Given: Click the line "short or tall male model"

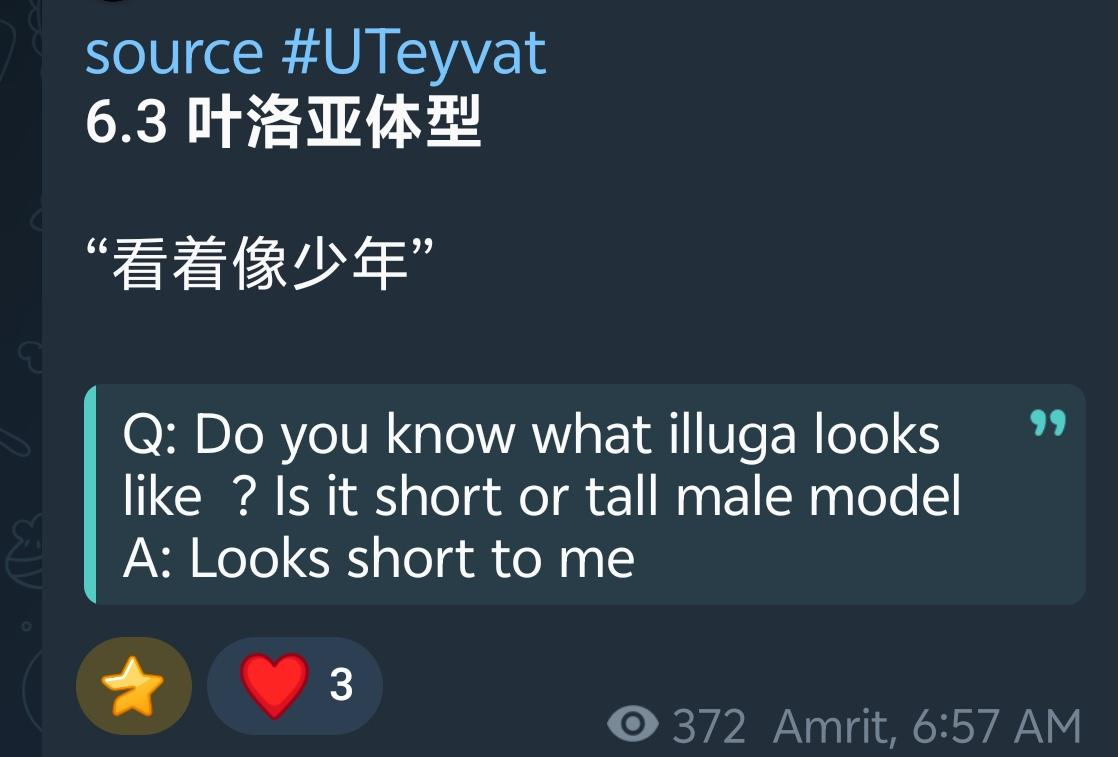Looking at the screenshot, I should [668, 496].
